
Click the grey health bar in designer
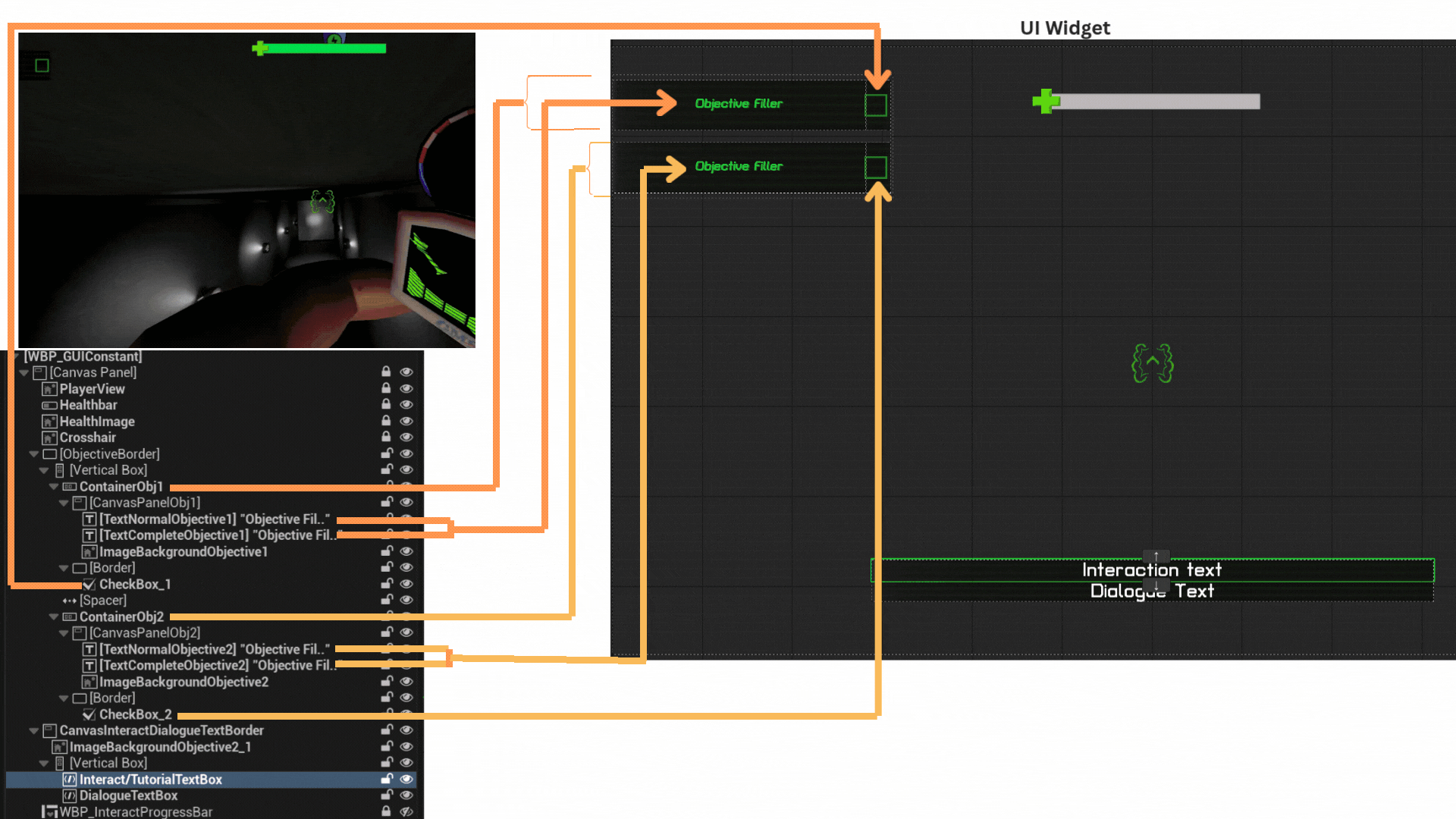(1159, 102)
